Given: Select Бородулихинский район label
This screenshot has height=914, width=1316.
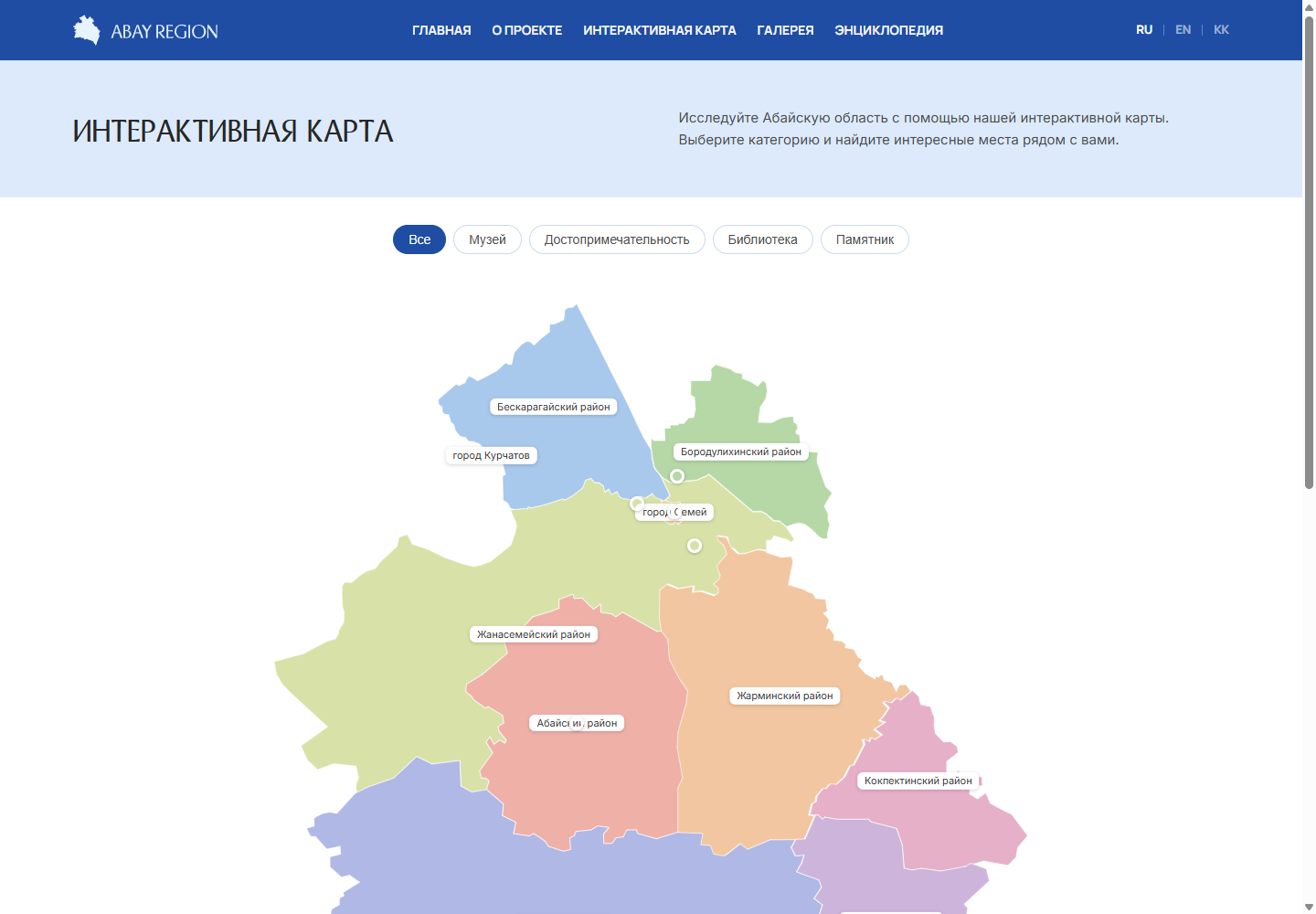Looking at the screenshot, I should point(740,452).
